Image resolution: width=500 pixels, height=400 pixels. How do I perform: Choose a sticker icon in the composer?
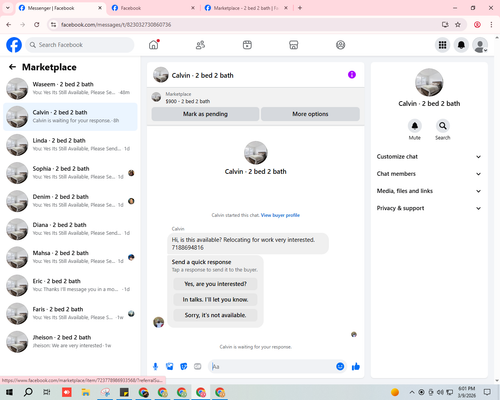184,367
